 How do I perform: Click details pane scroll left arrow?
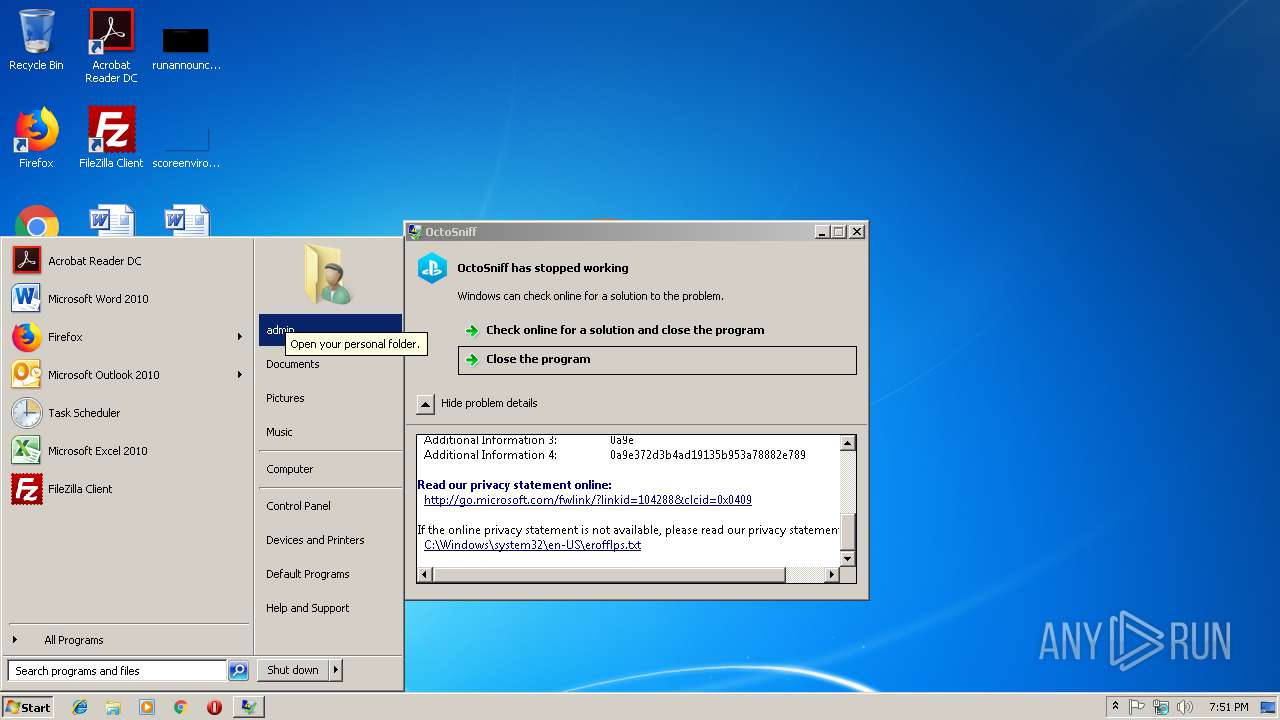[425, 575]
